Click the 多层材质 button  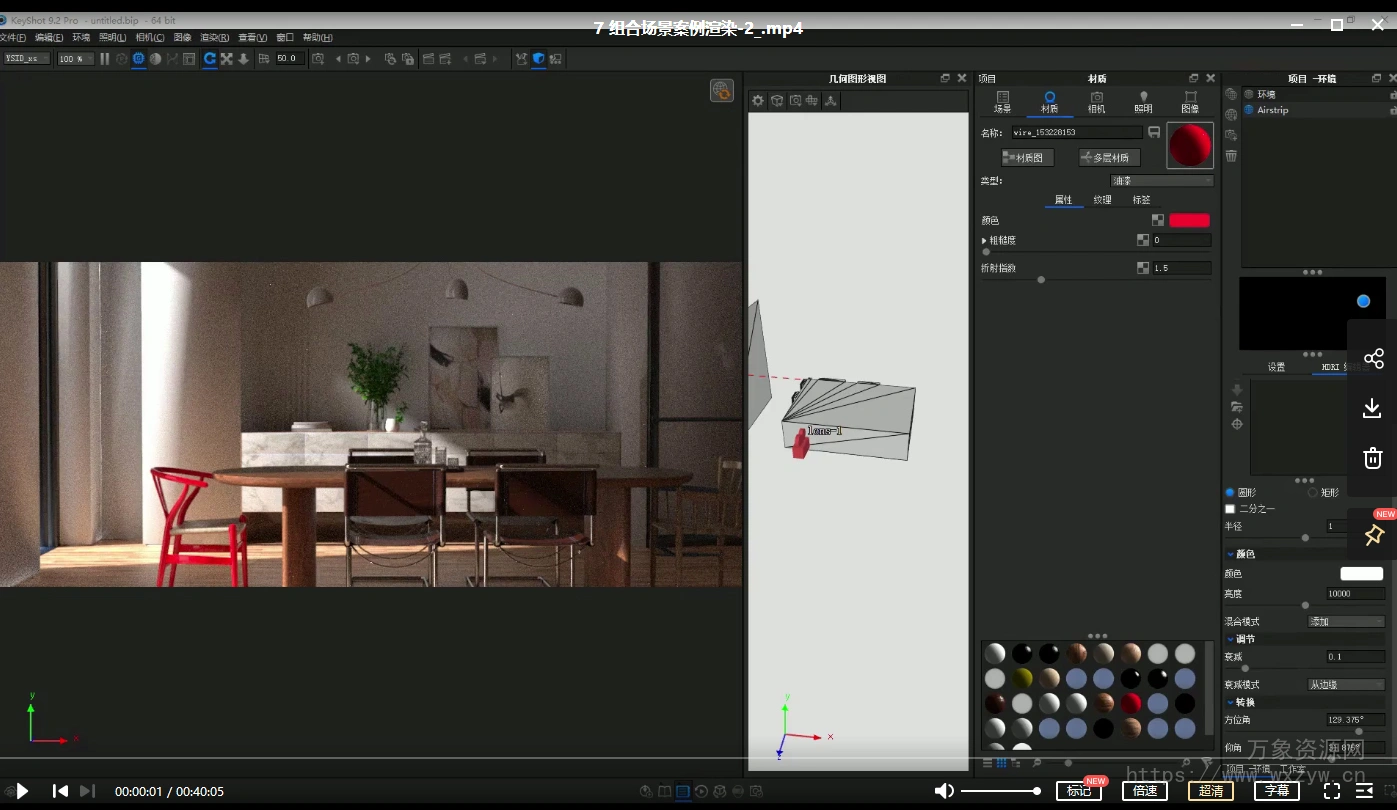[1110, 158]
